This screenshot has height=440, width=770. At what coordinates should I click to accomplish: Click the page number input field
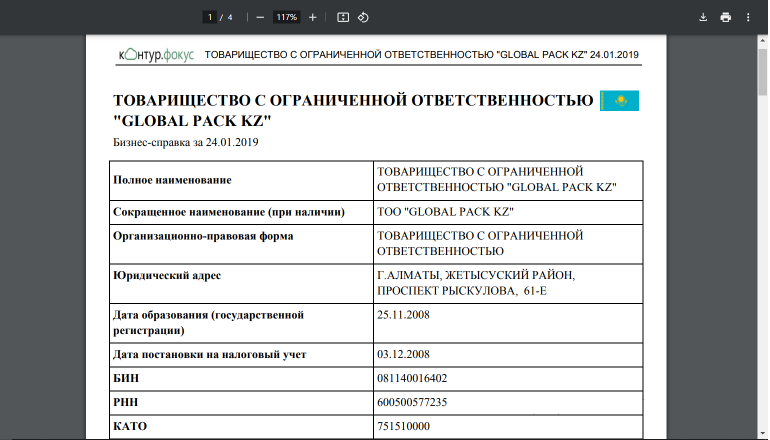point(210,17)
